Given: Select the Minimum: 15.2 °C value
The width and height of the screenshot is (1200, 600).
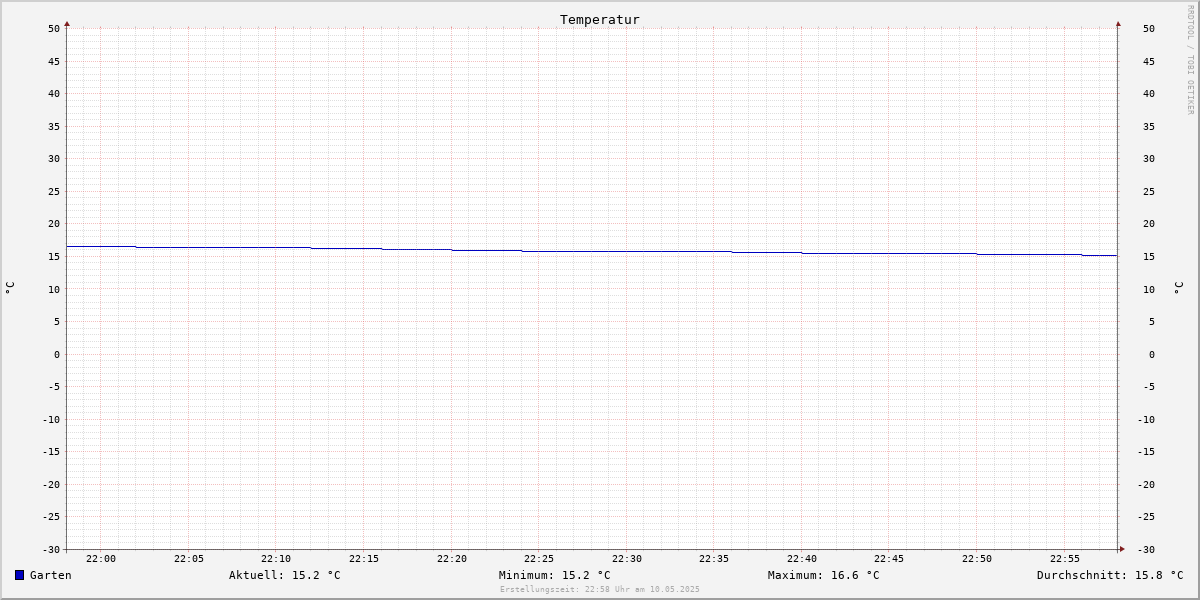Looking at the screenshot, I should pyautogui.click(x=555, y=575).
